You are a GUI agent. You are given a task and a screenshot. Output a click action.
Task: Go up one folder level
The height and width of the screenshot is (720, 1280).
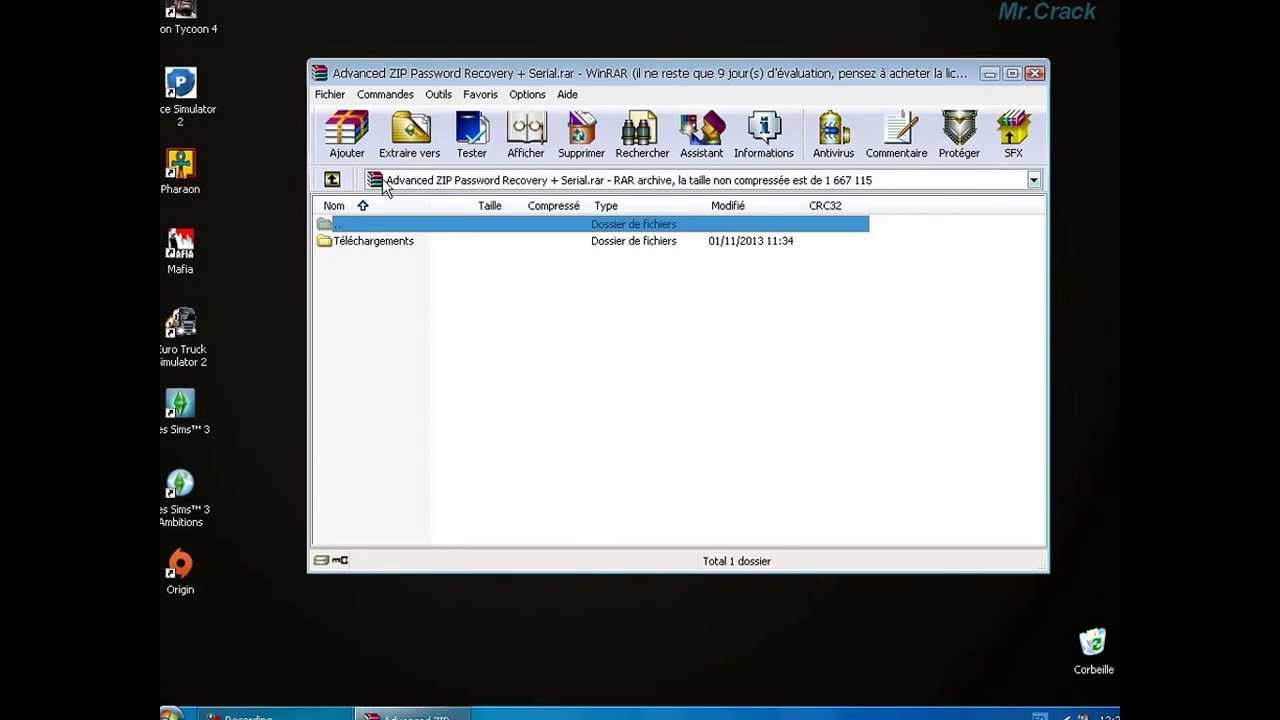coord(332,180)
